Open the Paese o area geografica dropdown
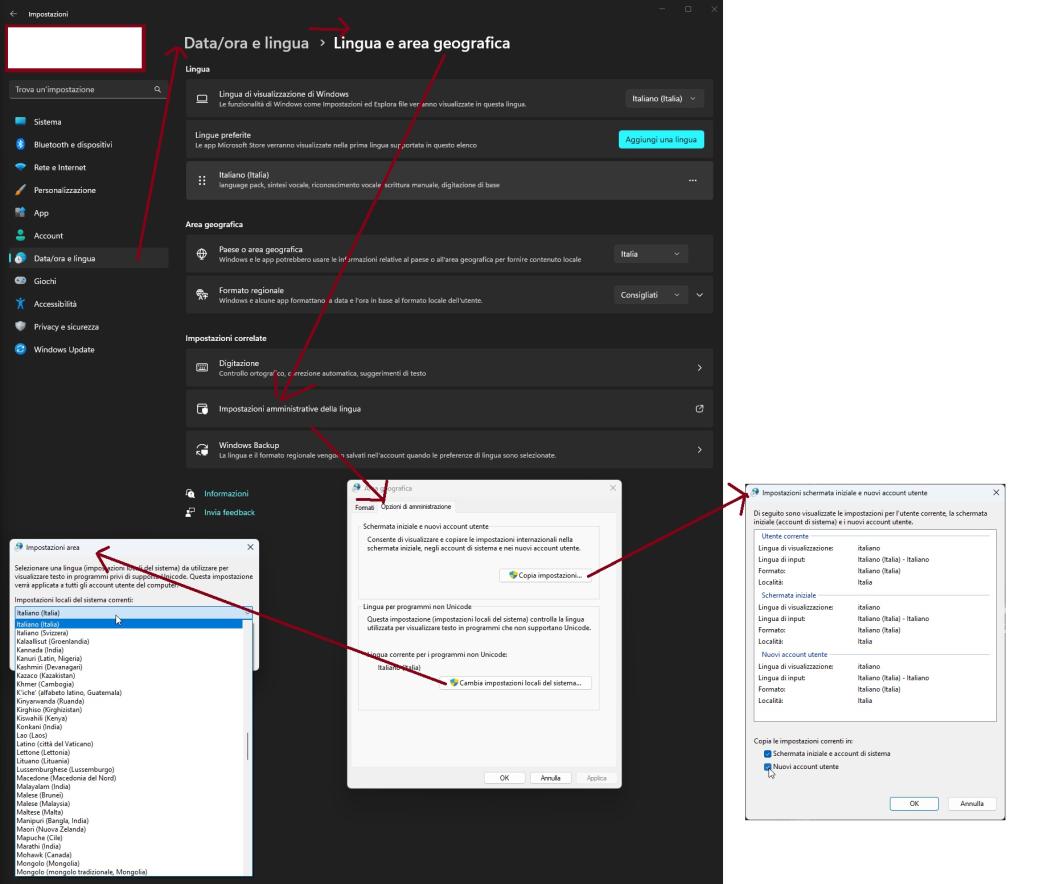The image size is (1039, 884). (x=650, y=253)
